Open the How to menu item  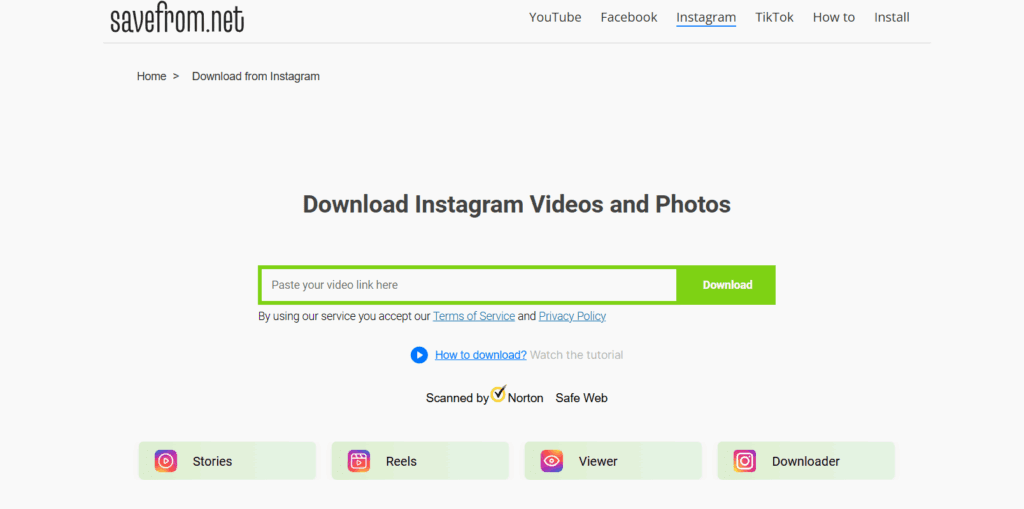tap(834, 17)
